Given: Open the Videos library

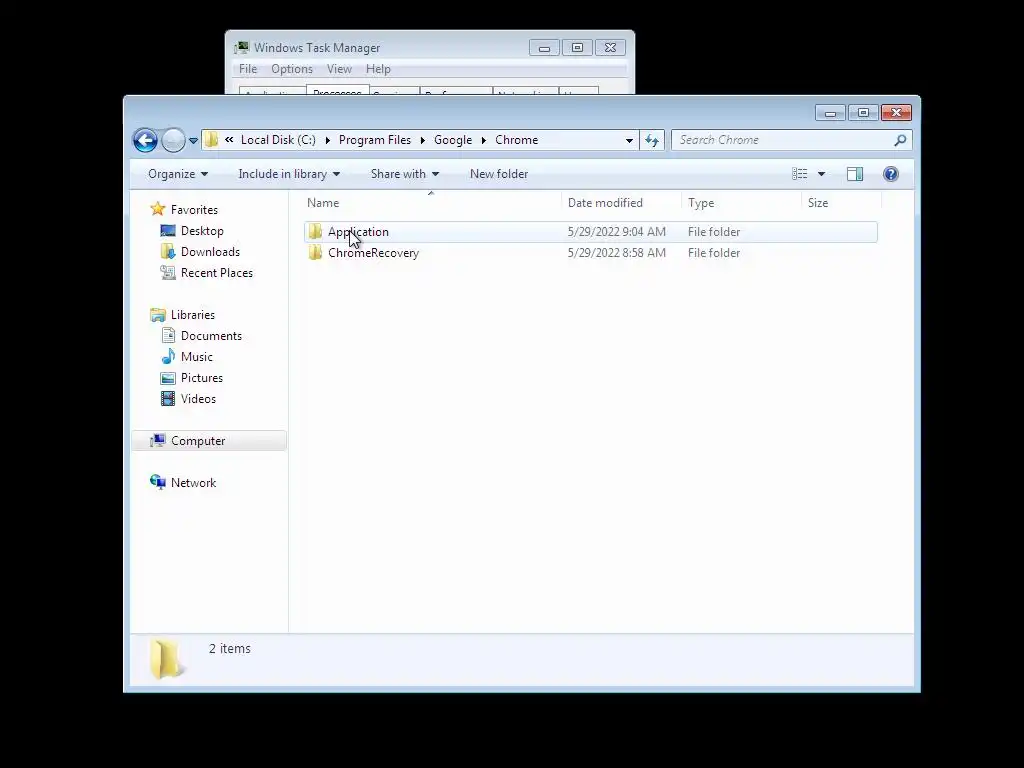Looking at the screenshot, I should pos(198,398).
